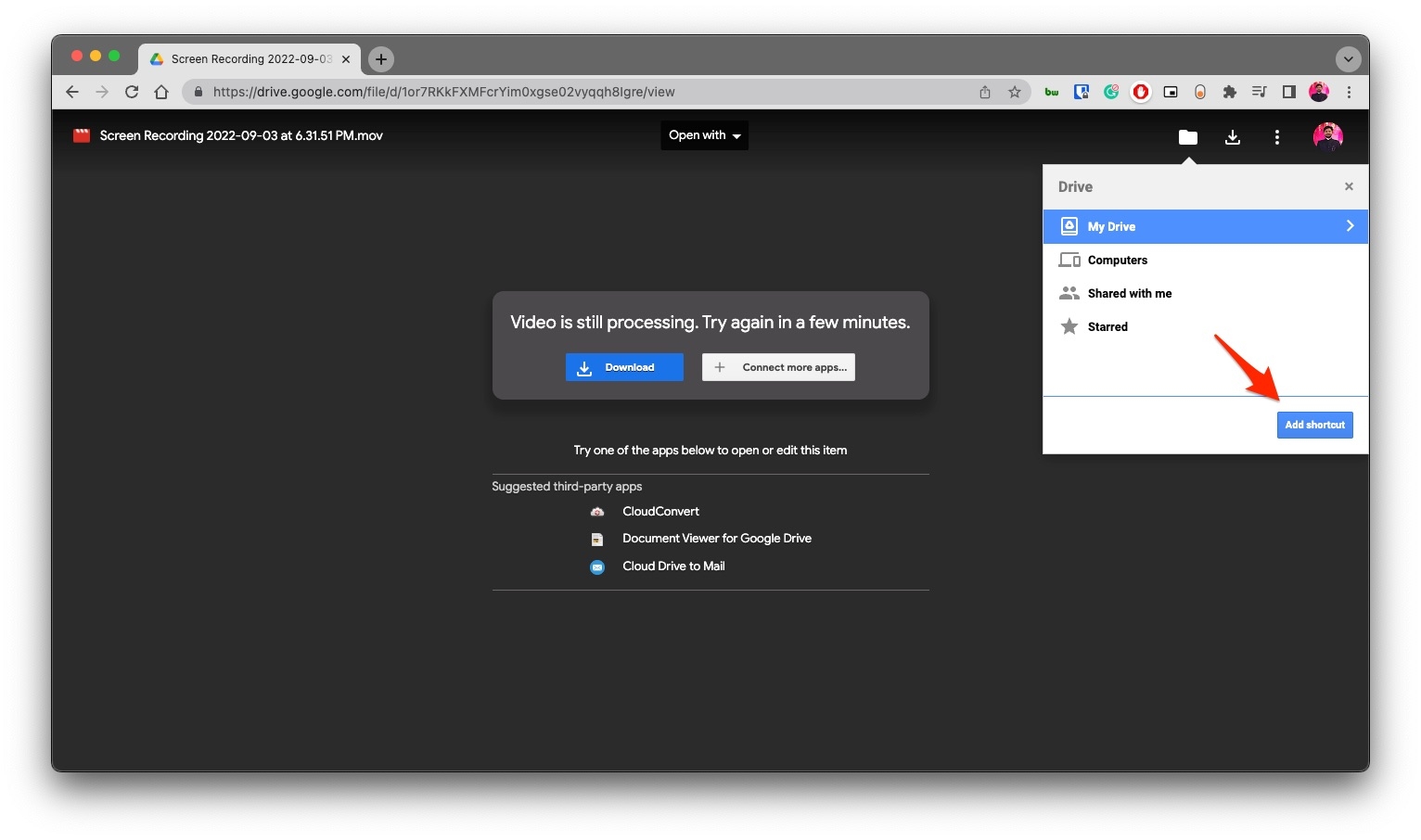The height and width of the screenshot is (840, 1421).
Task: Click the download icon in the viewer header
Action: 1232,137
